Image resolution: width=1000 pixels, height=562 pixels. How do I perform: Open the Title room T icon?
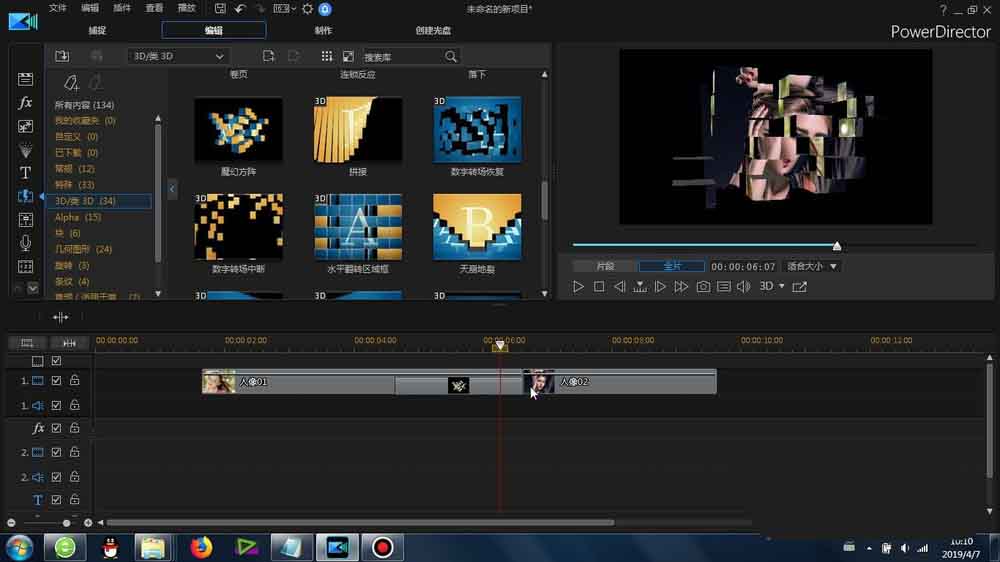point(26,172)
